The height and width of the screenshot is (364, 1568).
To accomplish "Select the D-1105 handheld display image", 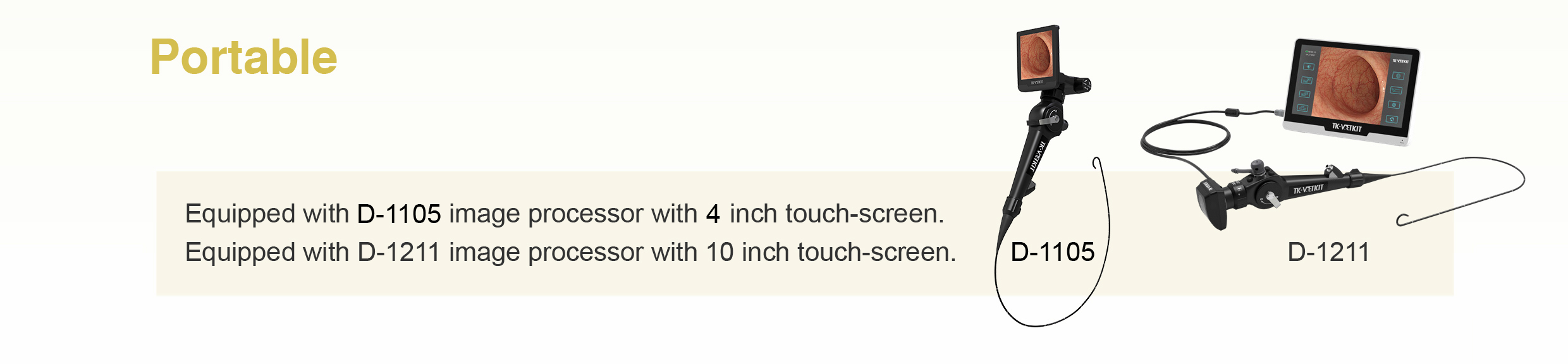I will click(1037, 57).
